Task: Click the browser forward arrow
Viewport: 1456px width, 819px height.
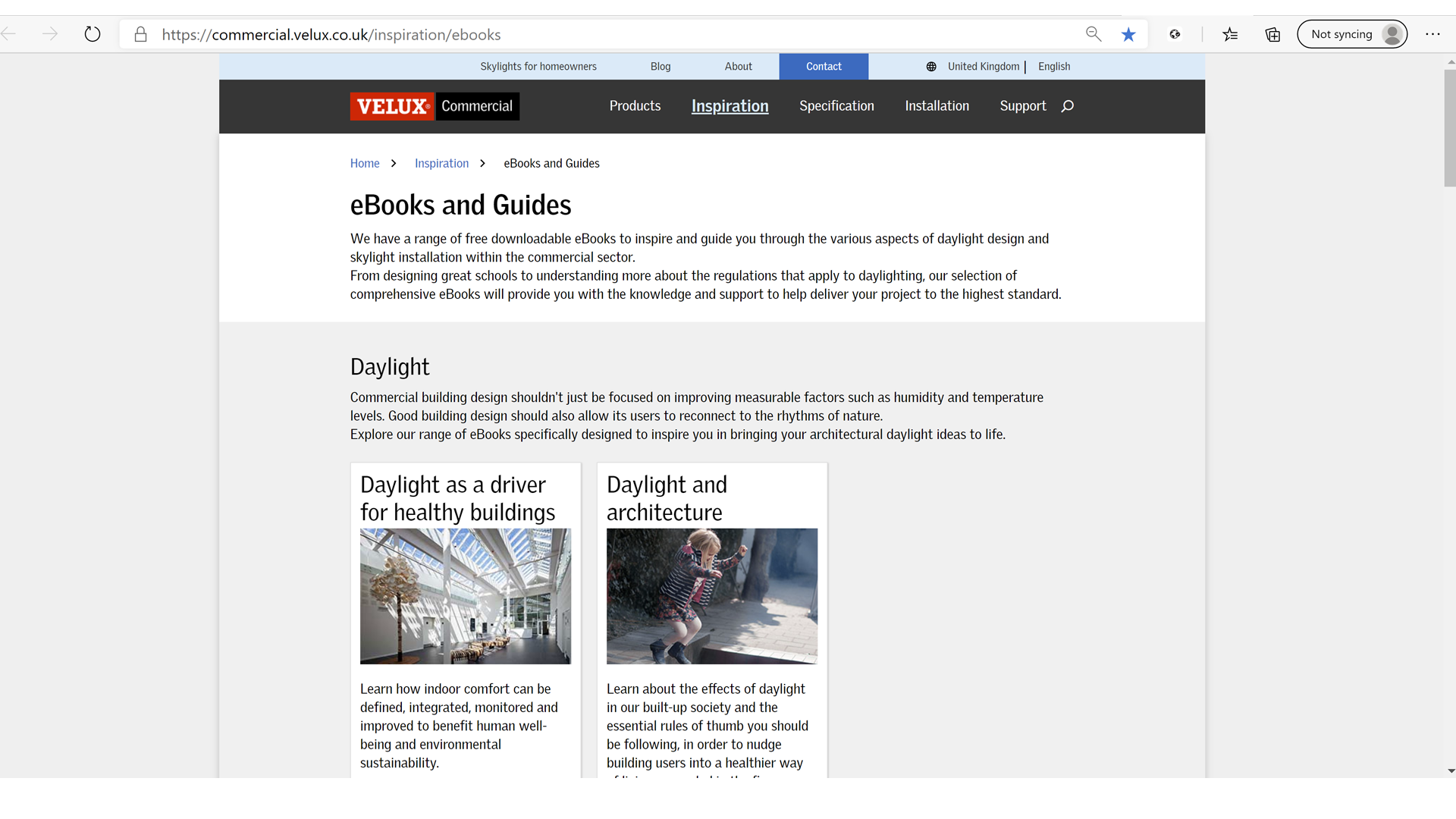Action: click(50, 34)
